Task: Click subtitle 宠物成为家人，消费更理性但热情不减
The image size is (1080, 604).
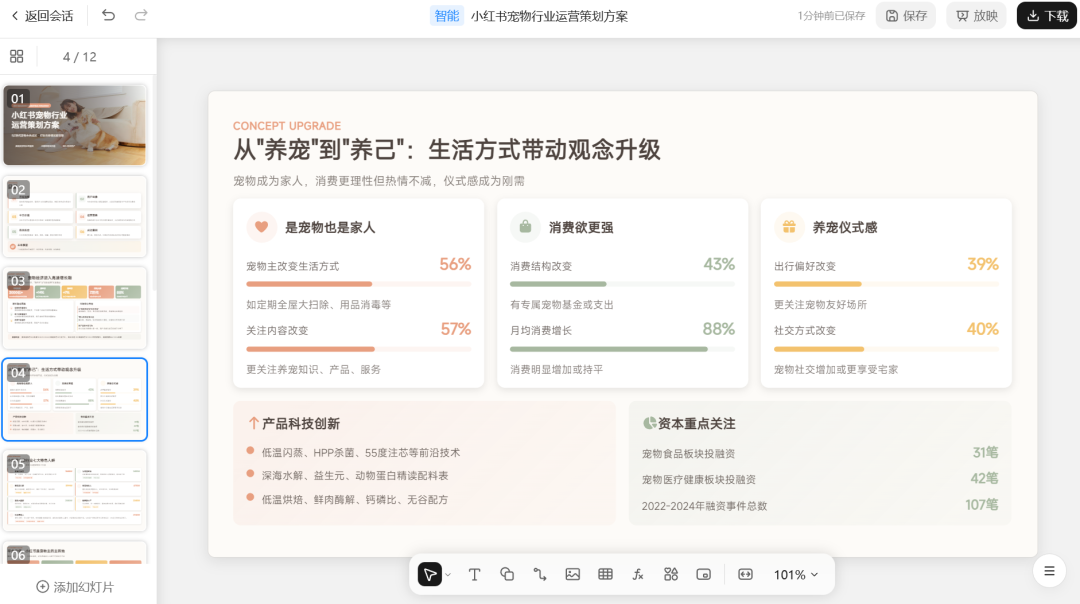Action: 378,180
